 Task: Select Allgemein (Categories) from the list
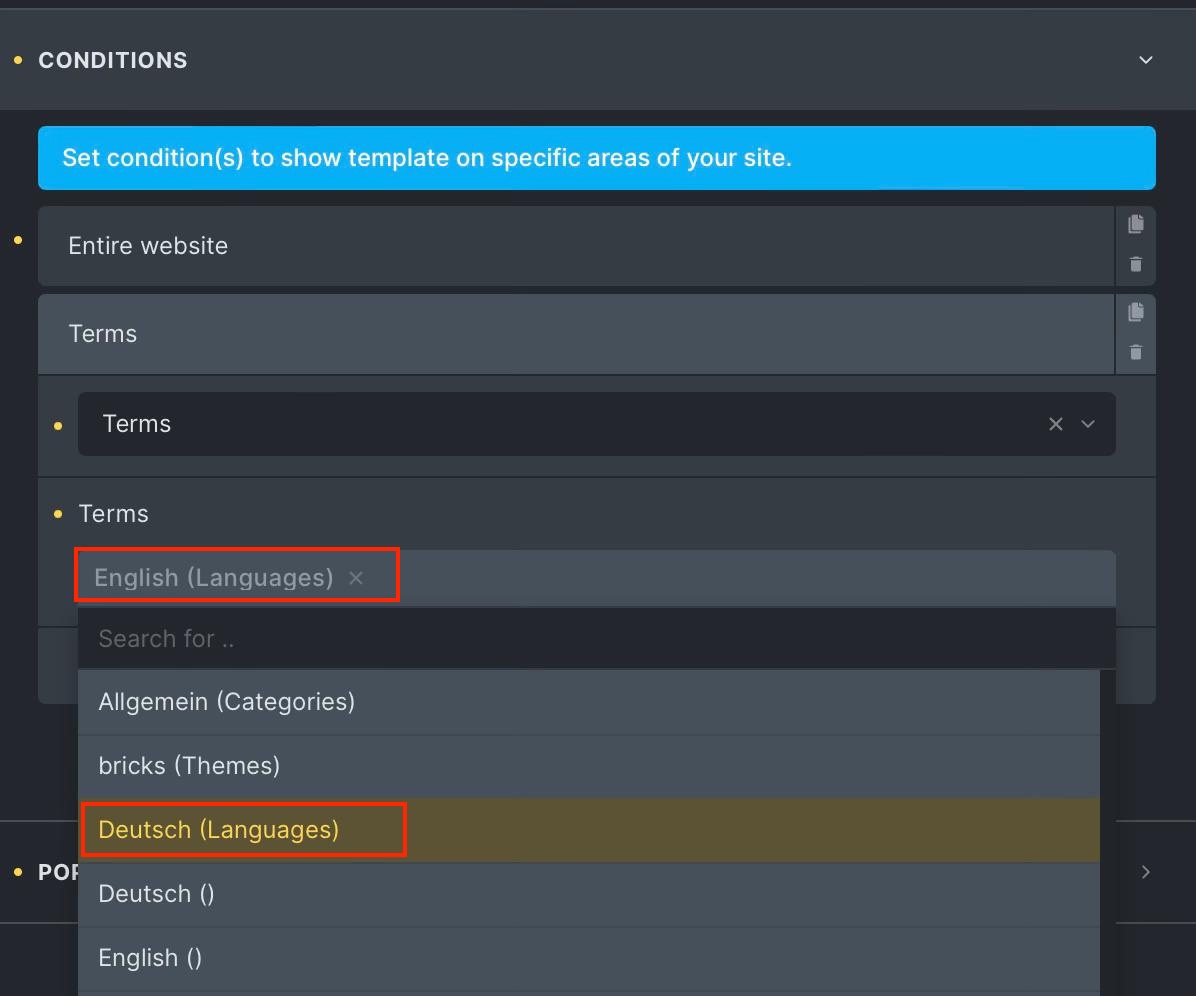click(x=227, y=701)
